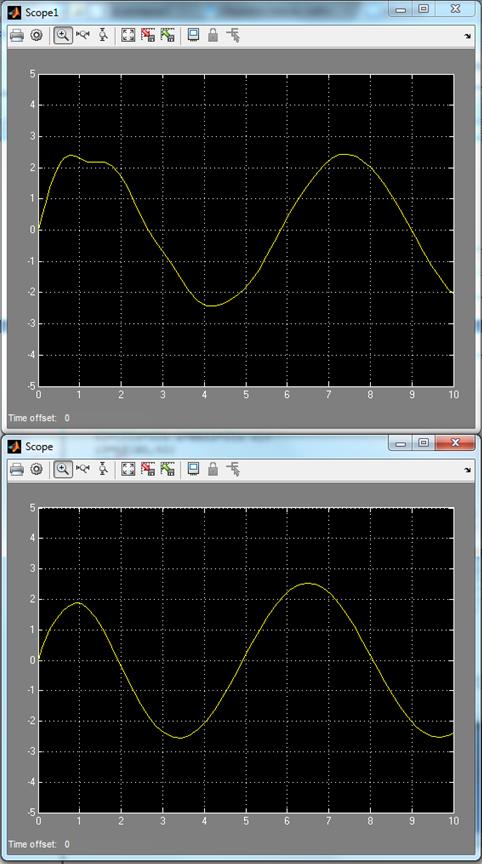Save current axes settings in lower Scope
The width and height of the screenshot is (482, 864).
click(x=148, y=469)
